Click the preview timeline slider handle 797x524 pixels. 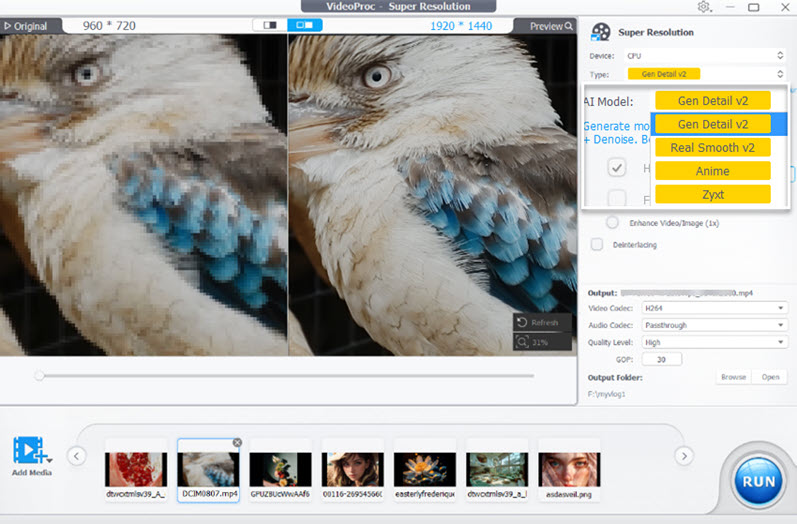[39, 376]
